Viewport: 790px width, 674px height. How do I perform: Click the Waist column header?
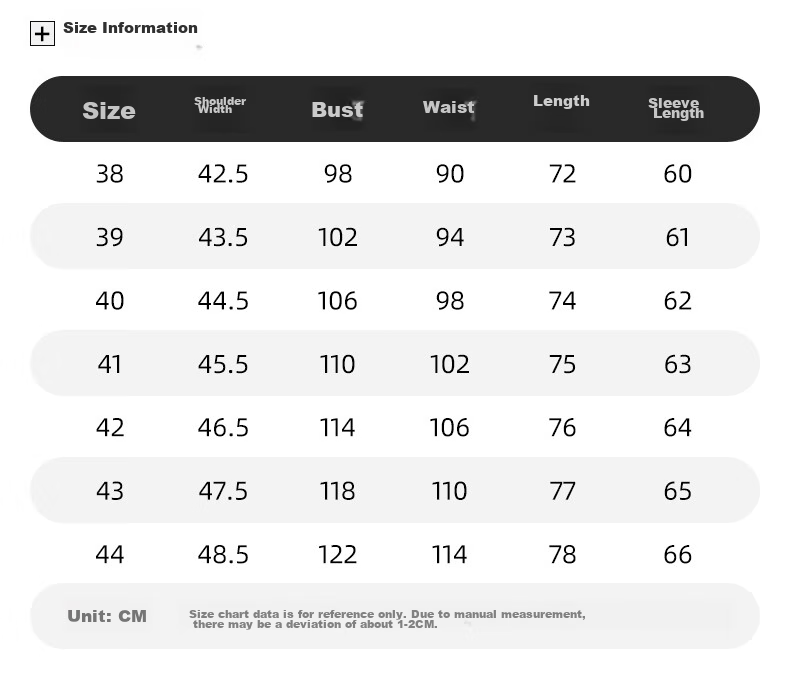coord(448,107)
